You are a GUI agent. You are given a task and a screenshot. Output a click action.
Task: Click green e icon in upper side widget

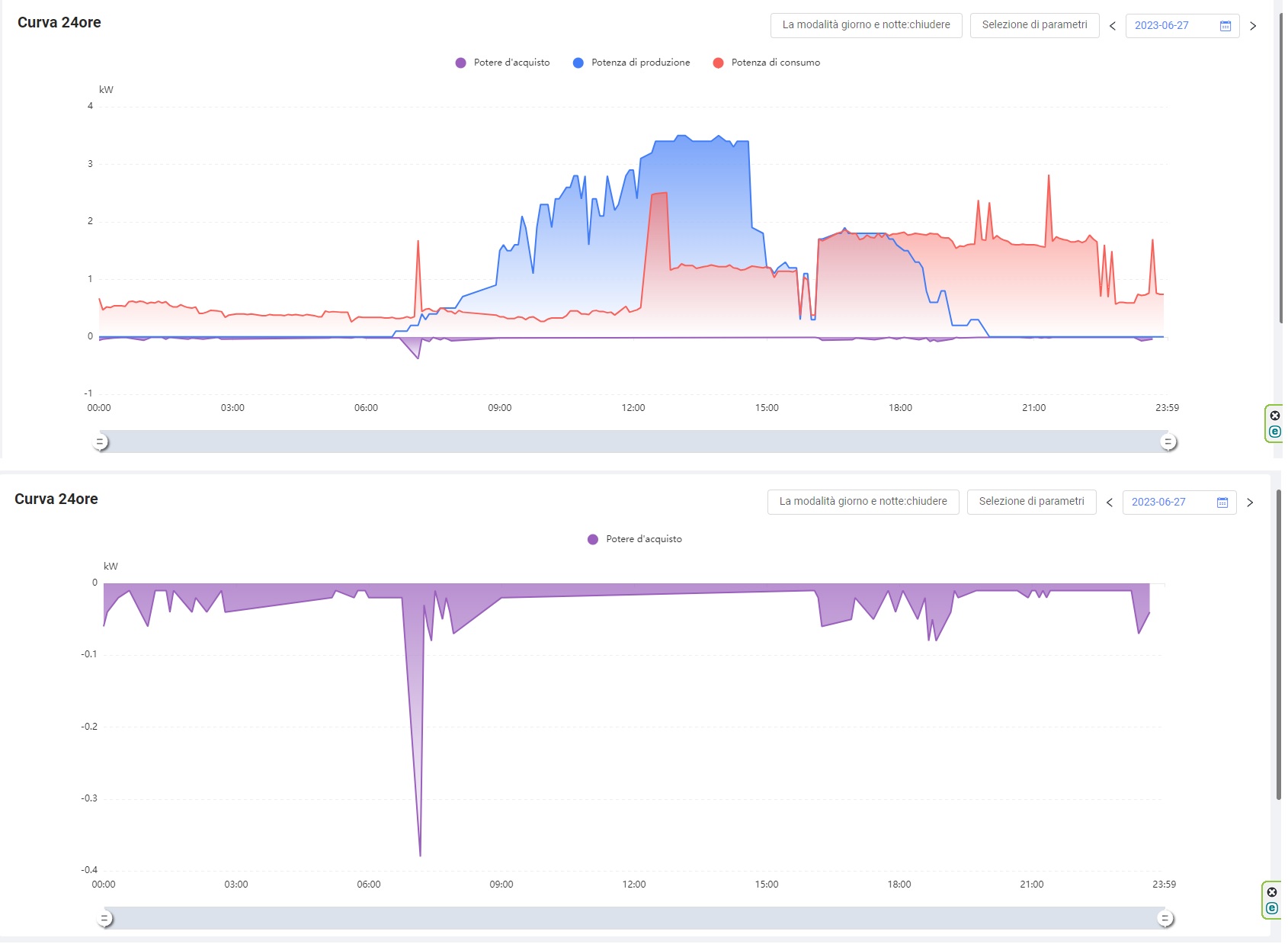(x=1275, y=432)
